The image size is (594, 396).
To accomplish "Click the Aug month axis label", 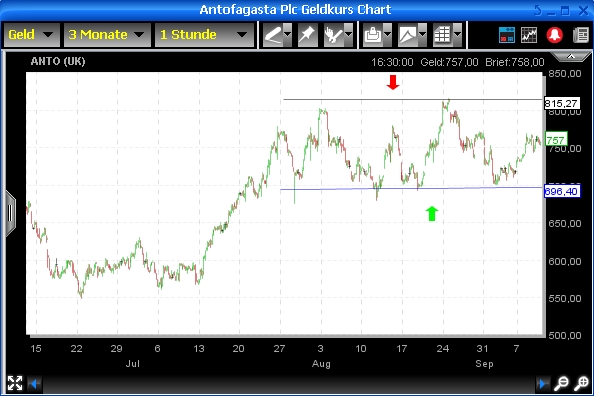I will click(x=321, y=364).
